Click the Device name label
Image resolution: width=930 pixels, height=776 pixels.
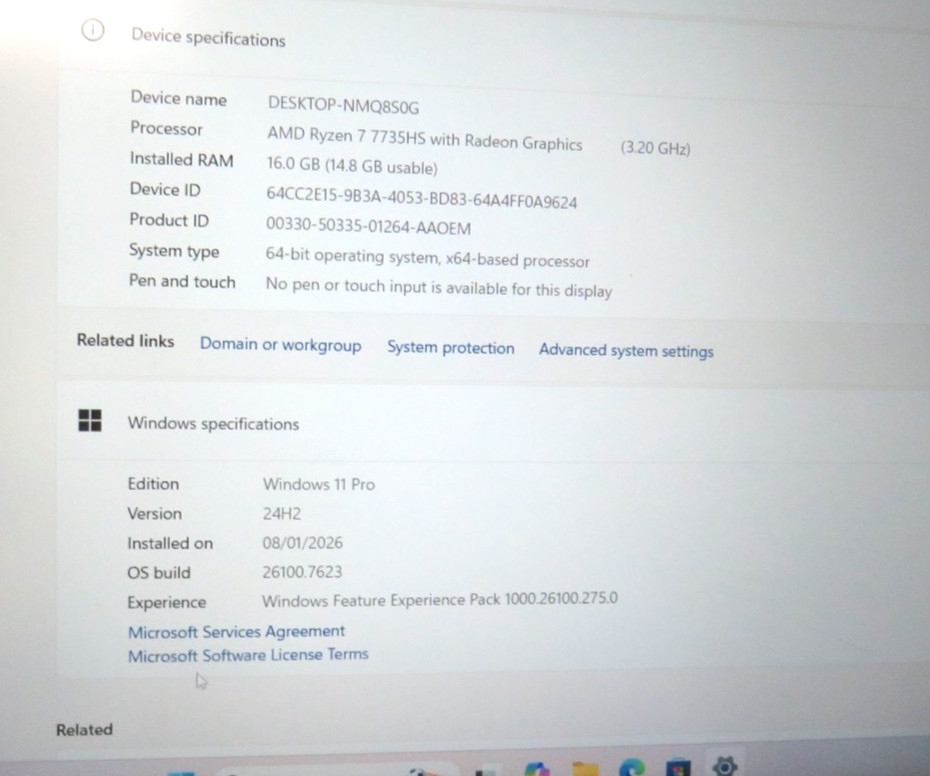[179, 98]
